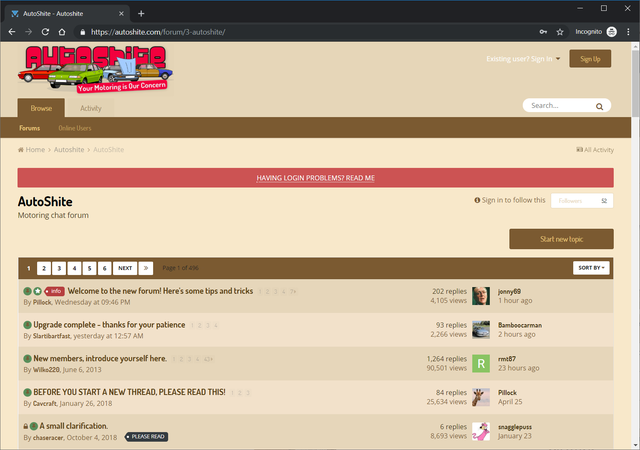Image resolution: width=640 pixels, height=450 pixels.
Task: Click the Home breadcrumb link
Action: 31,149
